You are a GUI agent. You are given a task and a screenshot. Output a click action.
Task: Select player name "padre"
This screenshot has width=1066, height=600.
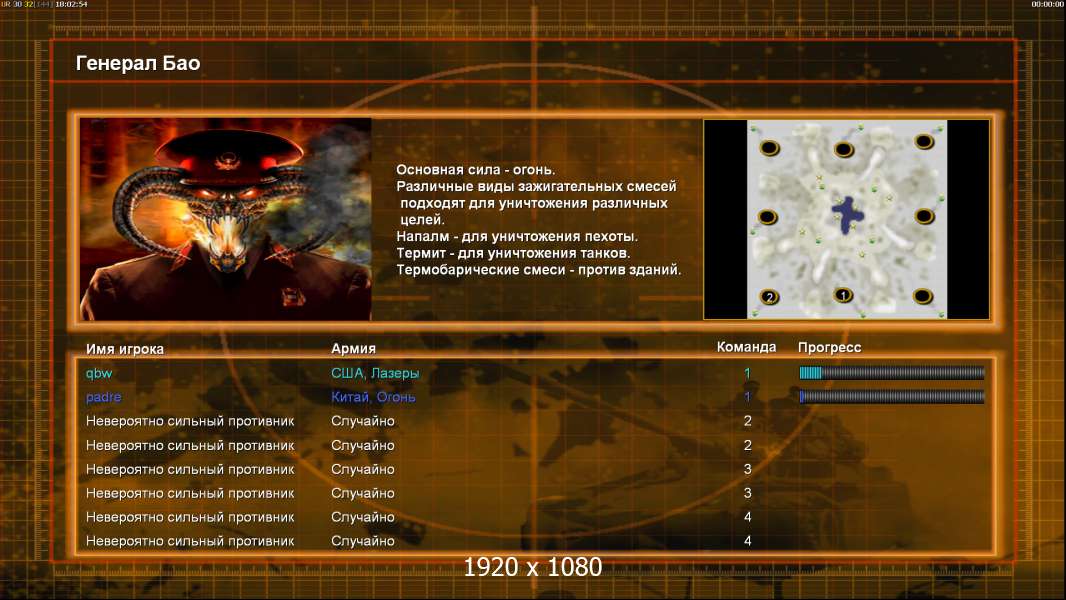point(103,397)
